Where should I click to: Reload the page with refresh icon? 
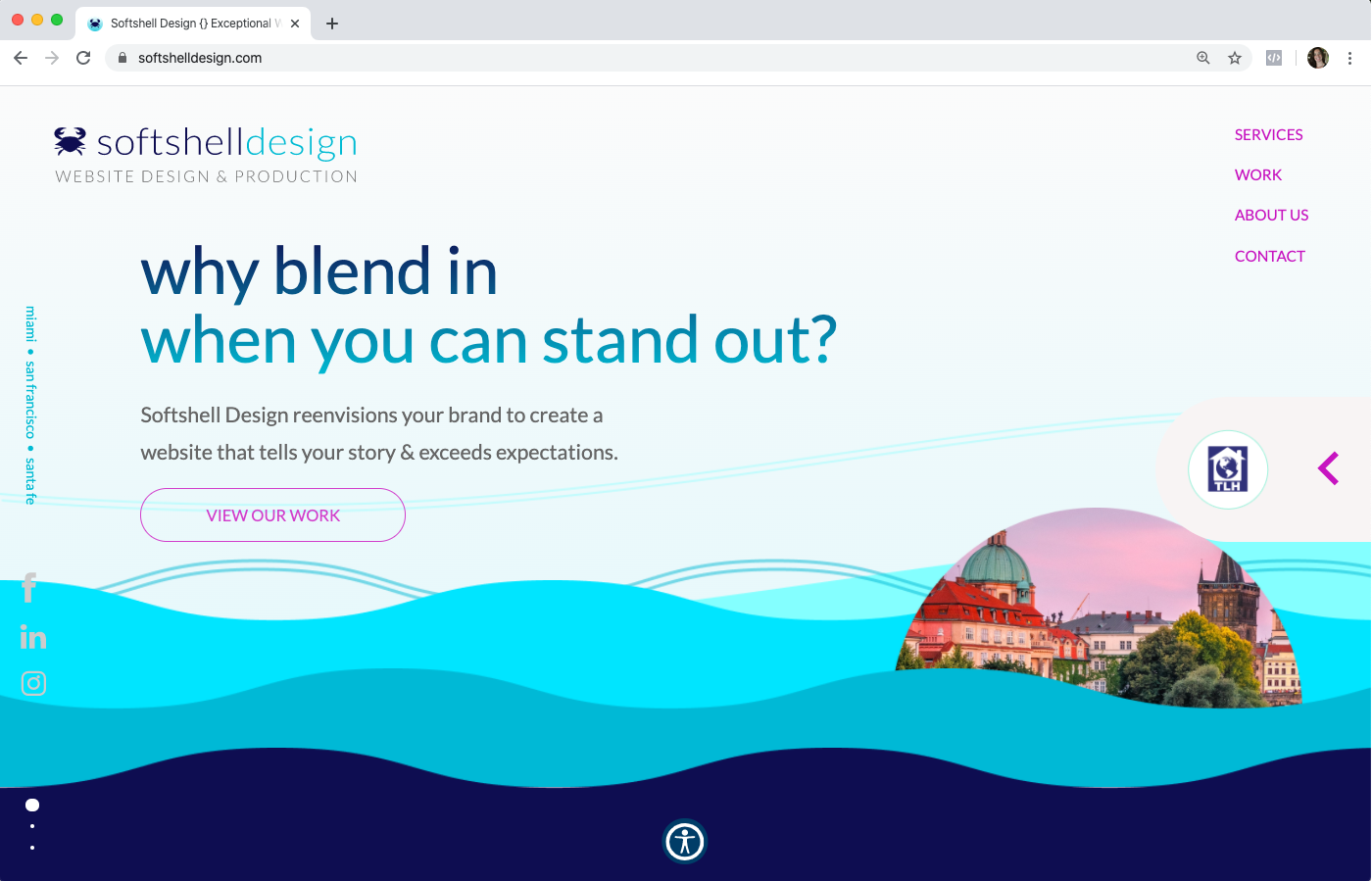tap(83, 58)
